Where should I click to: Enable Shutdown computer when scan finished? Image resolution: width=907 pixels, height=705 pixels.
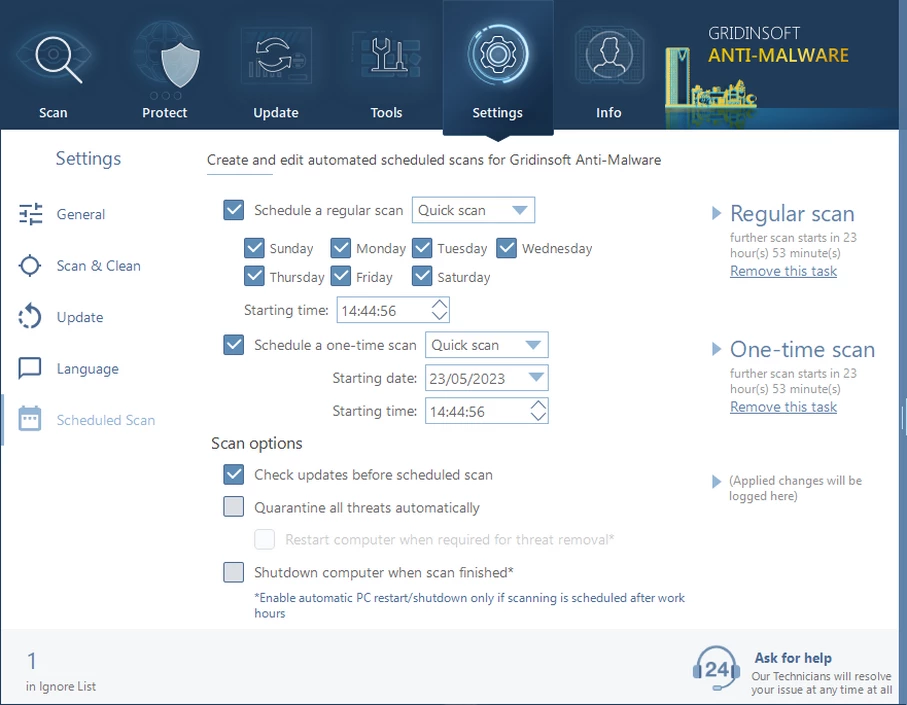click(x=234, y=572)
